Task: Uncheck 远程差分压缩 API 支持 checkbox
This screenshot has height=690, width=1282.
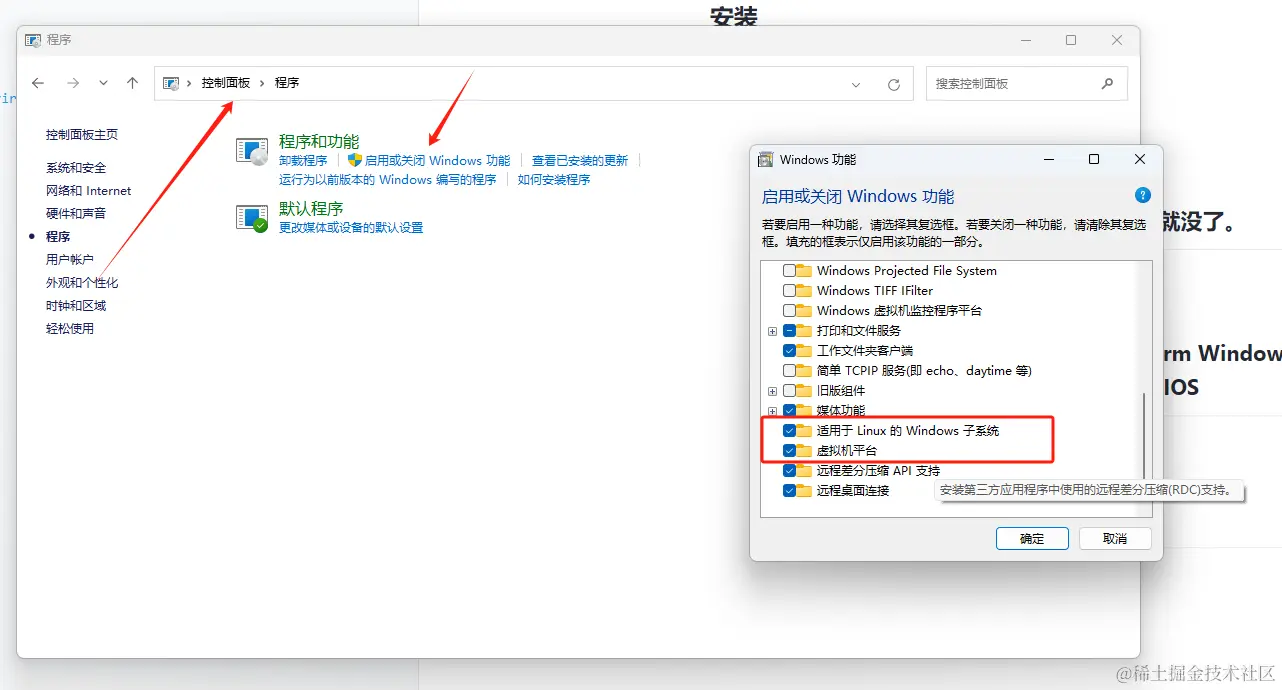Action: pyautogui.click(x=789, y=471)
